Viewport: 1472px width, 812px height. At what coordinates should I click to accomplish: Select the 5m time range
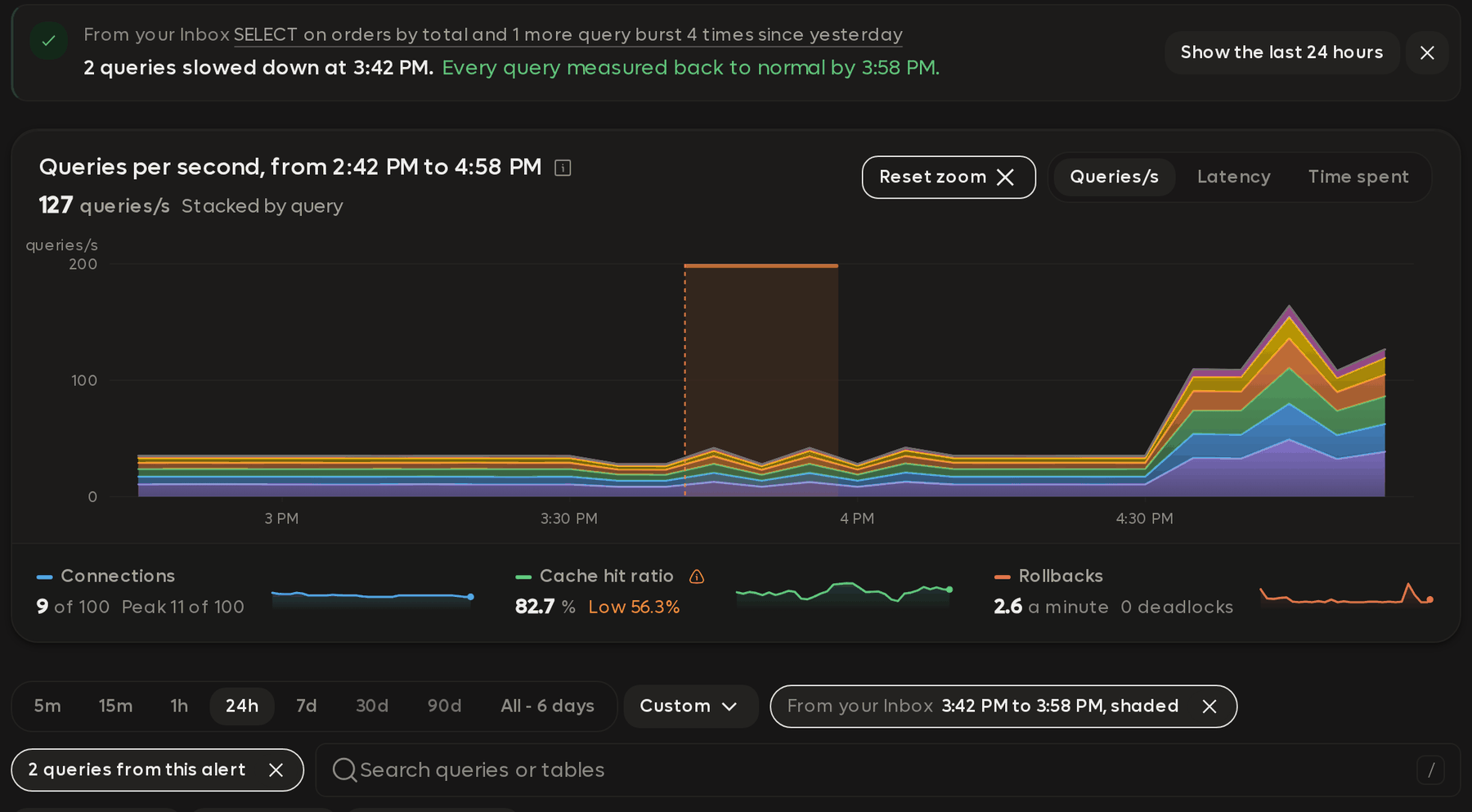(47, 707)
